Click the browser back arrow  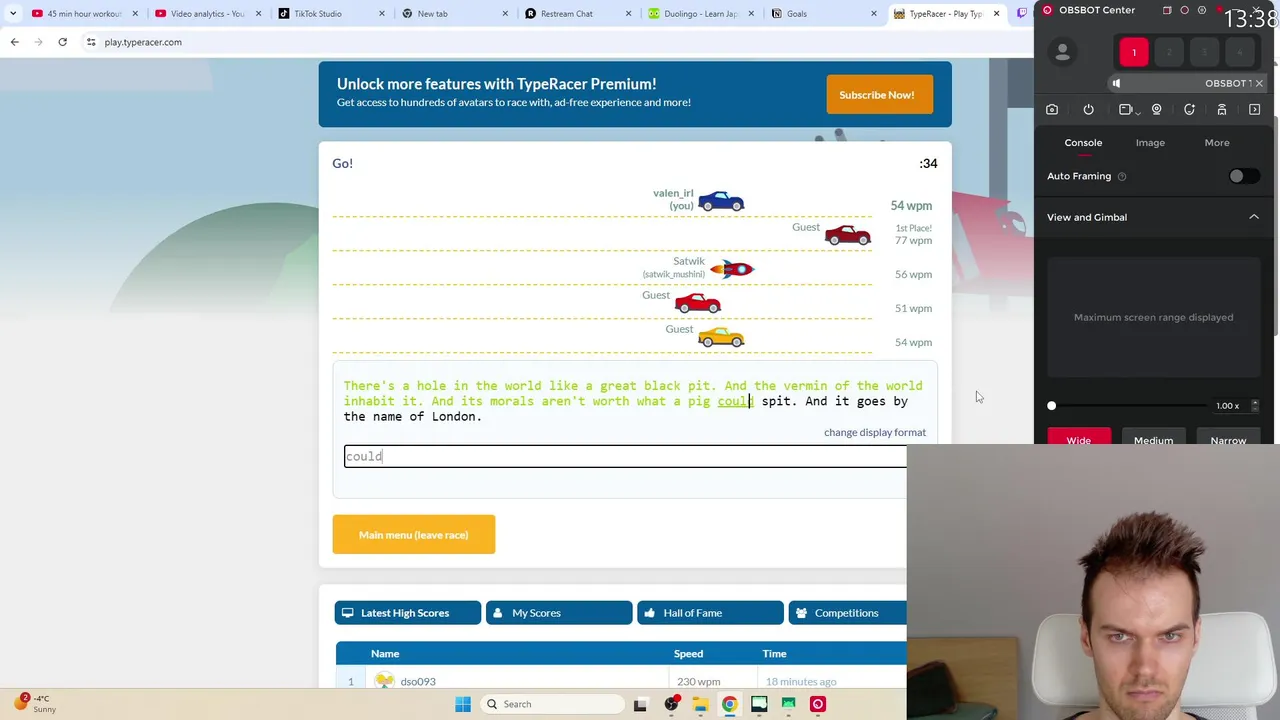14,42
